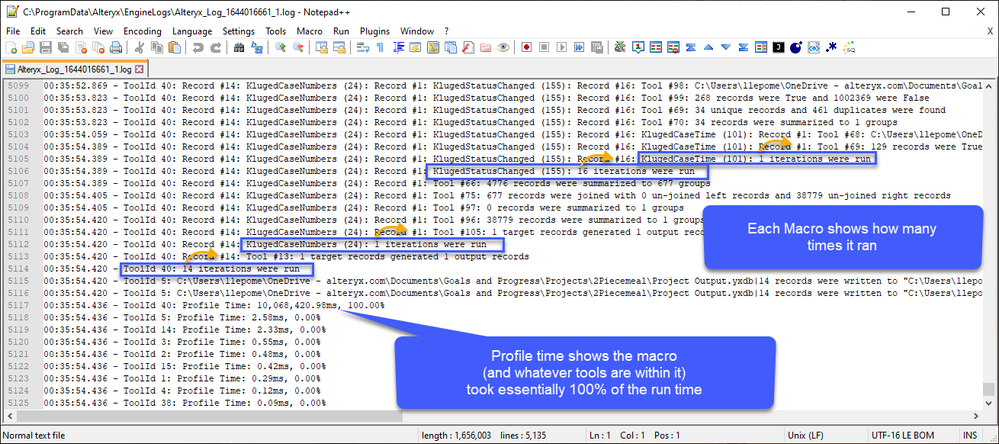Click the Zoom In magnifier icon

click(280, 47)
